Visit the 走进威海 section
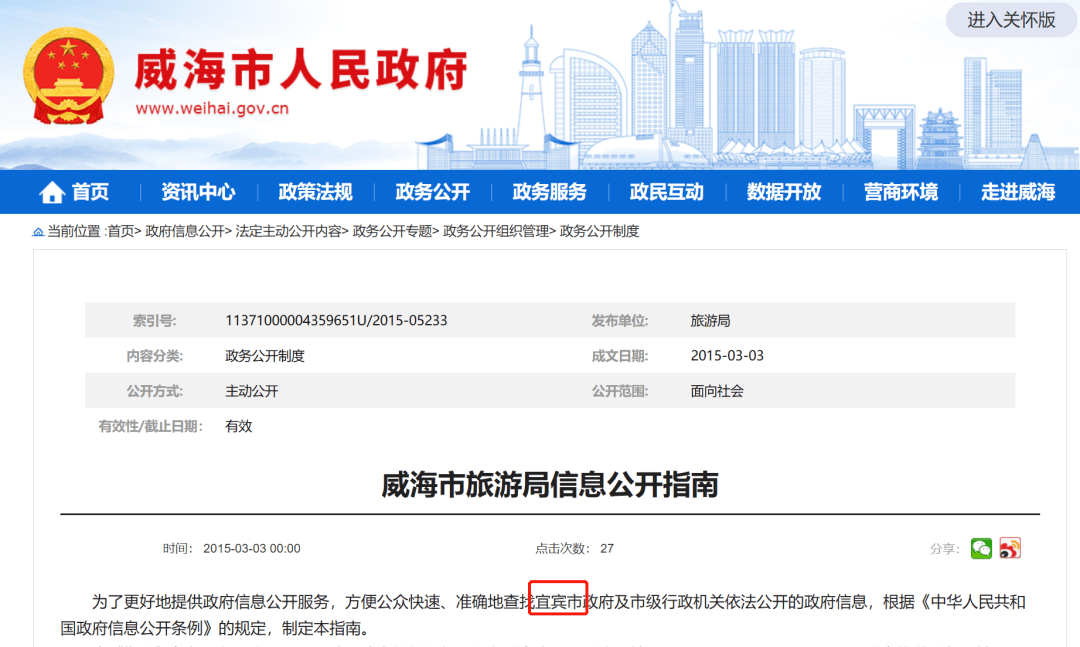The width and height of the screenshot is (1080, 647). (x=1017, y=192)
